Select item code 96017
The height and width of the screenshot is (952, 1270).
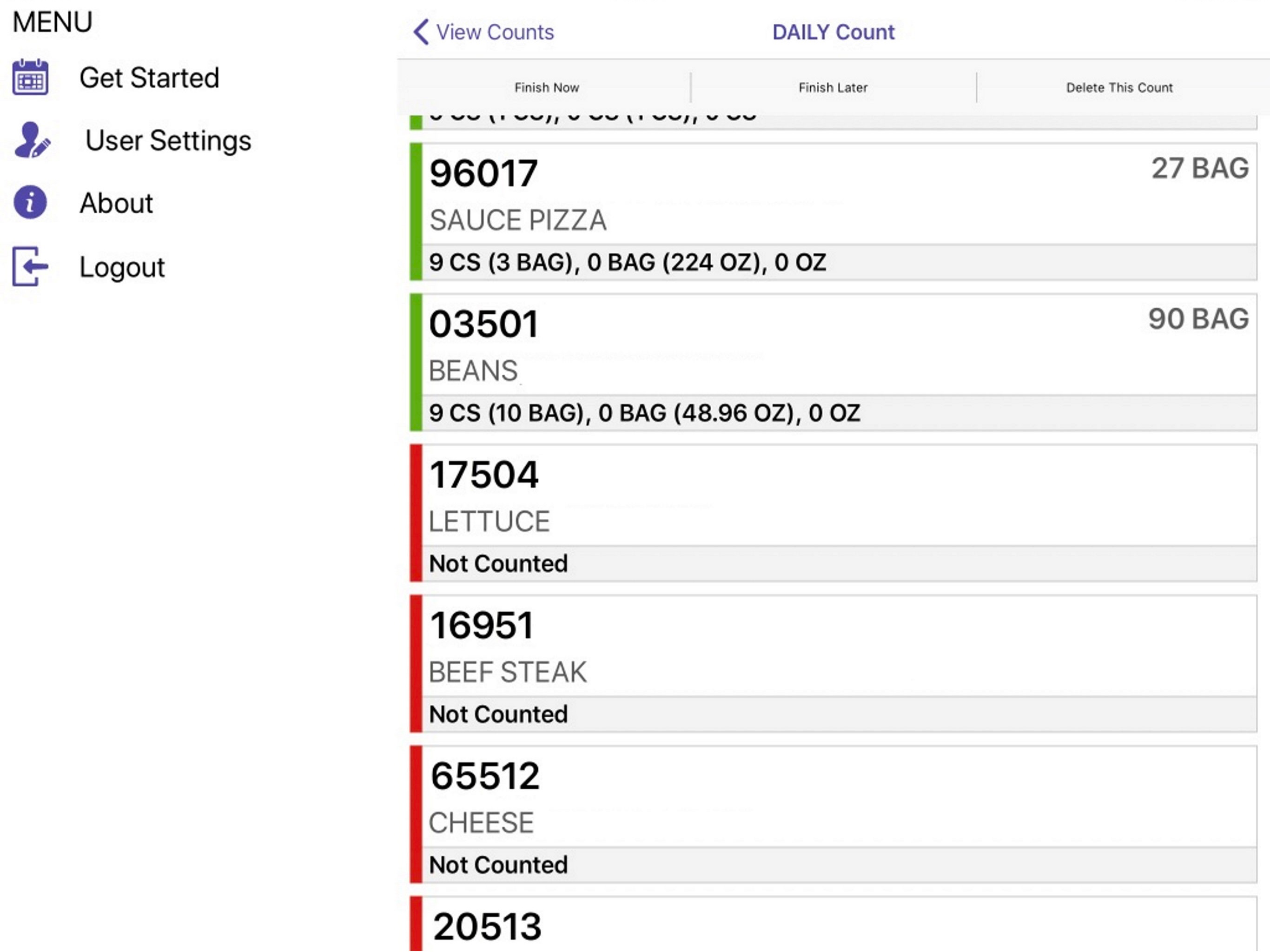483,173
